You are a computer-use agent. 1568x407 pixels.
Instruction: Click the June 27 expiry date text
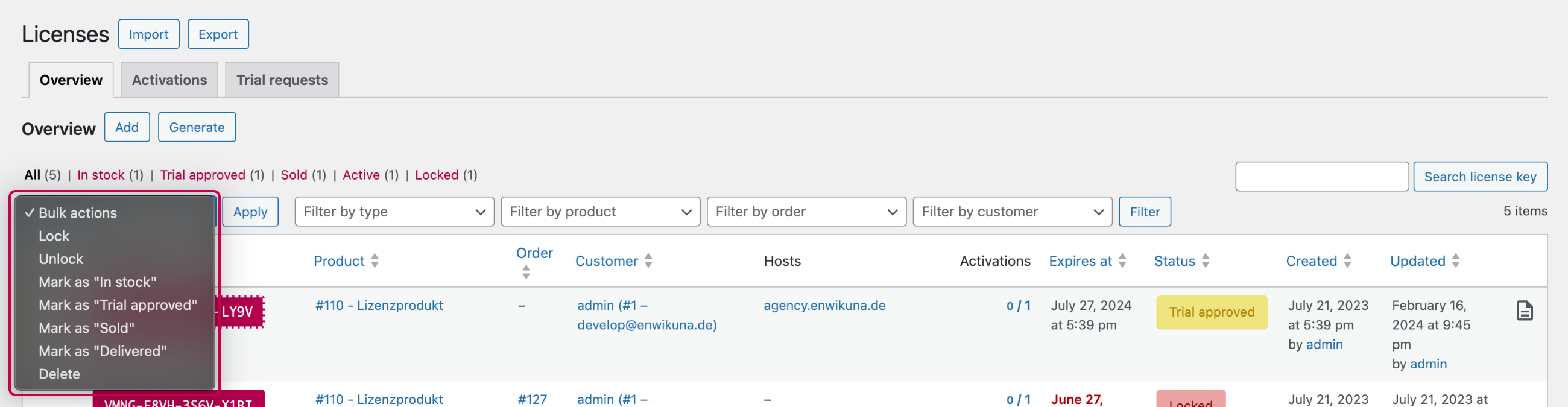click(x=1076, y=400)
